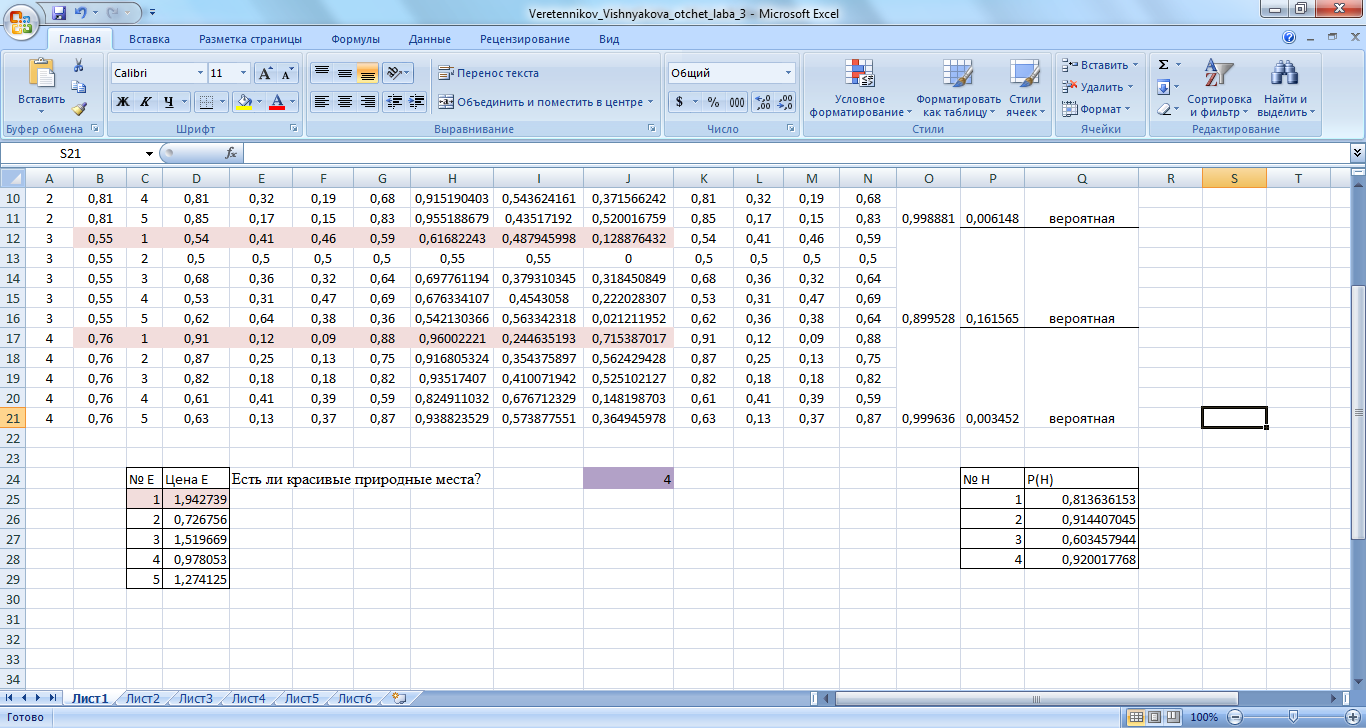This screenshot has height=728, width=1366.
Task: Click the Insert Function fx icon
Action: click(x=231, y=154)
